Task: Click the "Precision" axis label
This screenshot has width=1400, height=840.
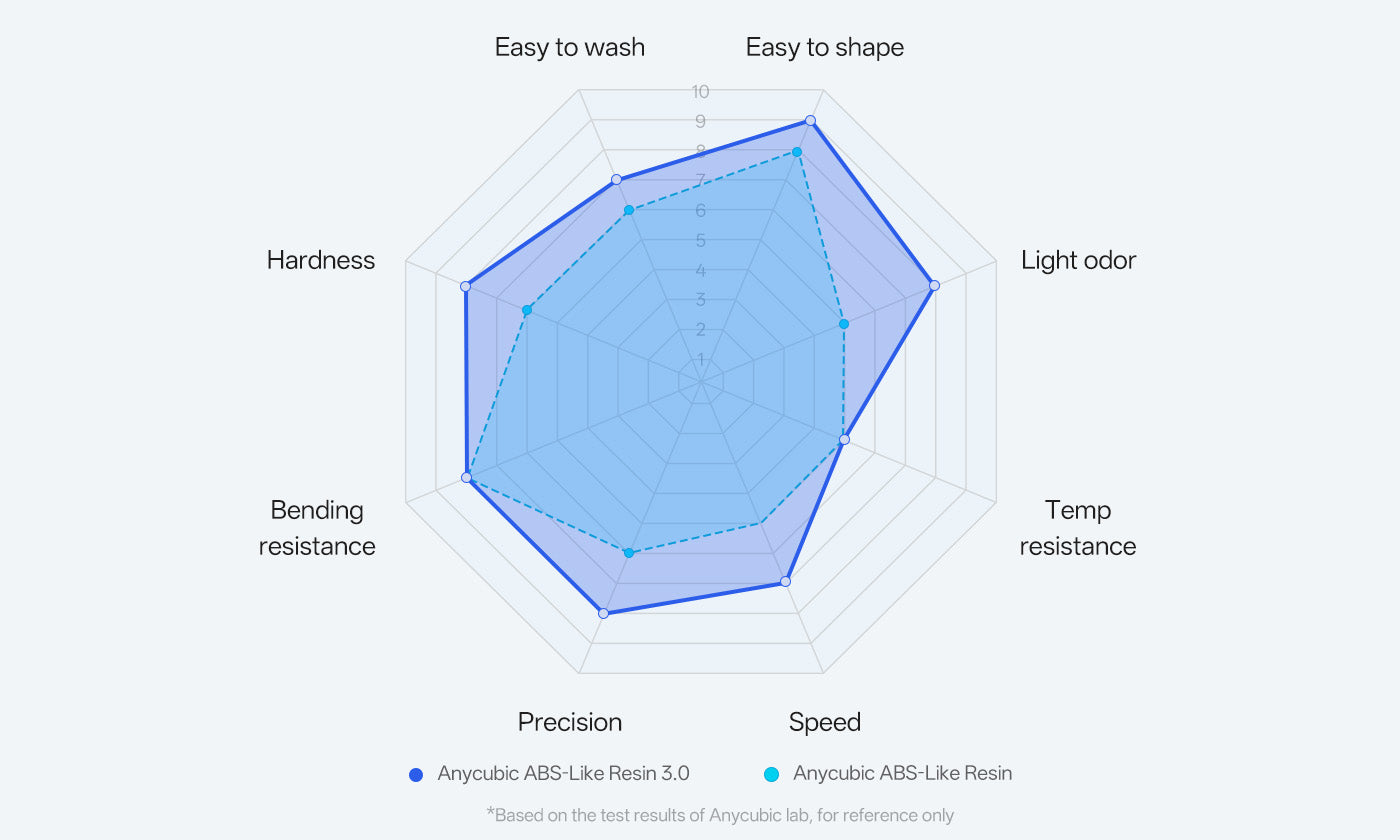Action: click(x=569, y=722)
